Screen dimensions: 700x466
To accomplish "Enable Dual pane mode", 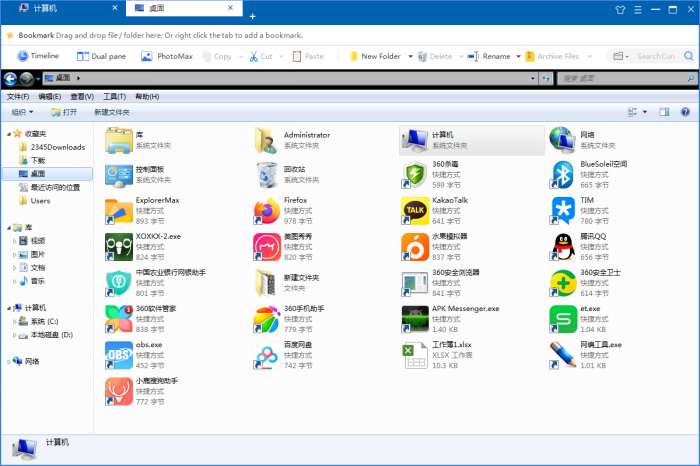I will coord(101,56).
